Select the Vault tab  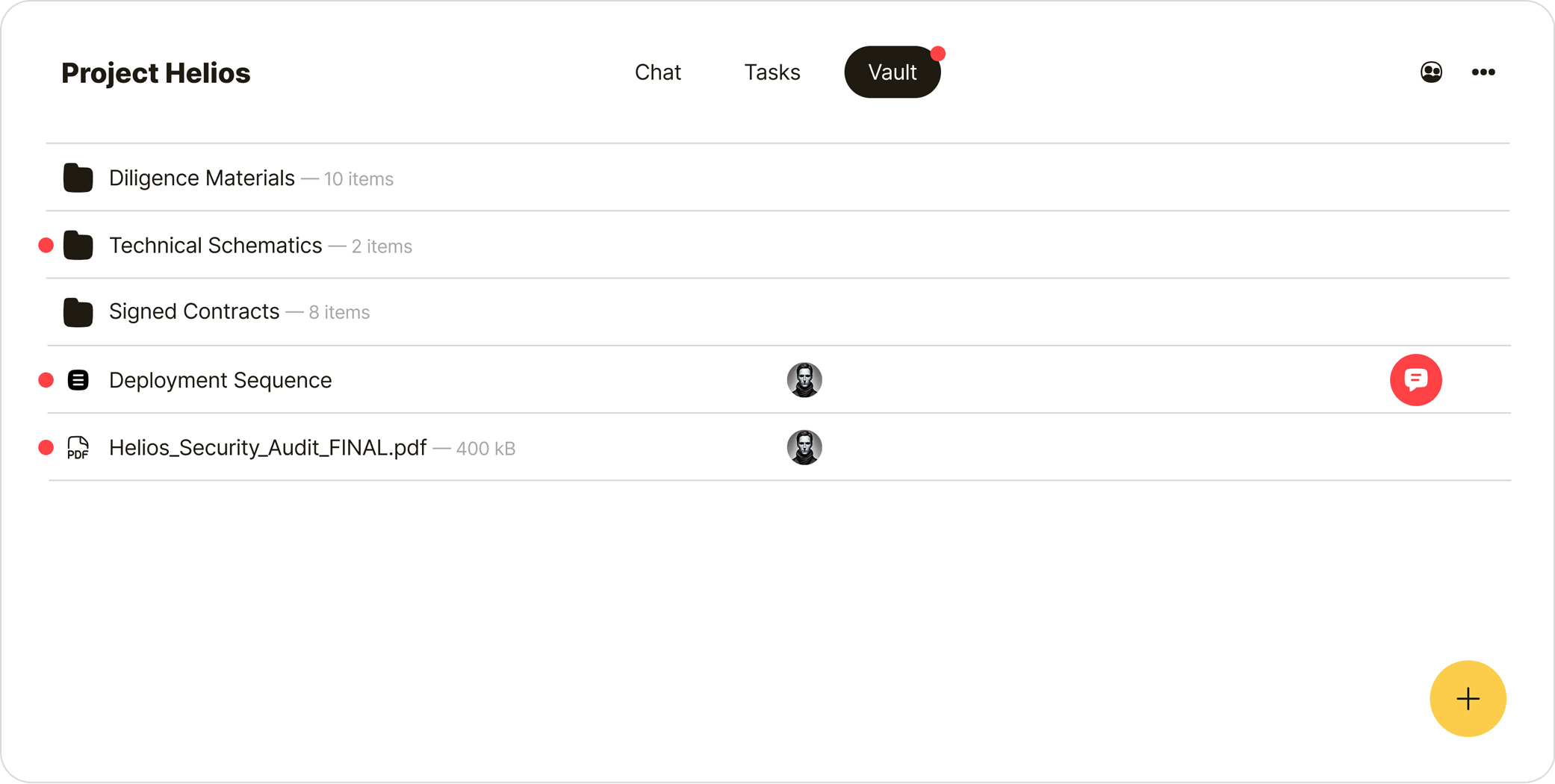892,72
